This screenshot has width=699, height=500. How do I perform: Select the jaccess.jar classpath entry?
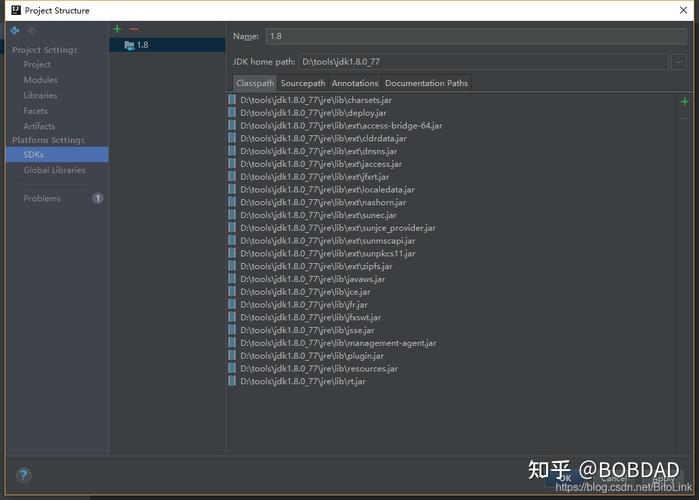coord(321,164)
